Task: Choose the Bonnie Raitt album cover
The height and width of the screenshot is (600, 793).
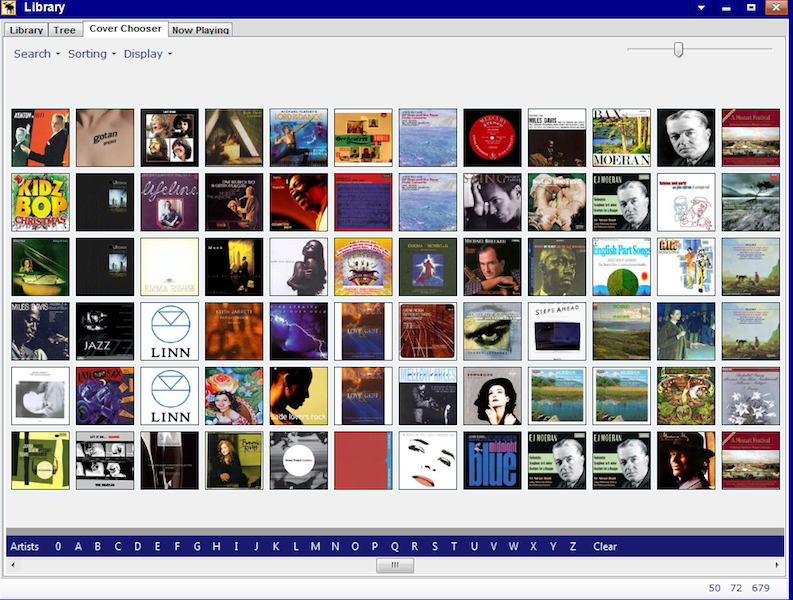Action: coord(234,460)
